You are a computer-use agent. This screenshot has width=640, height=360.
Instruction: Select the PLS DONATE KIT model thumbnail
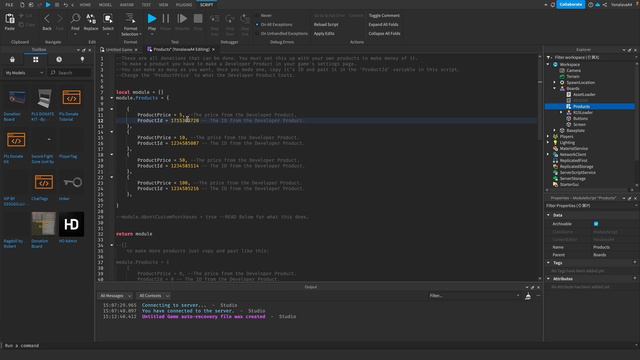tap(44, 98)
